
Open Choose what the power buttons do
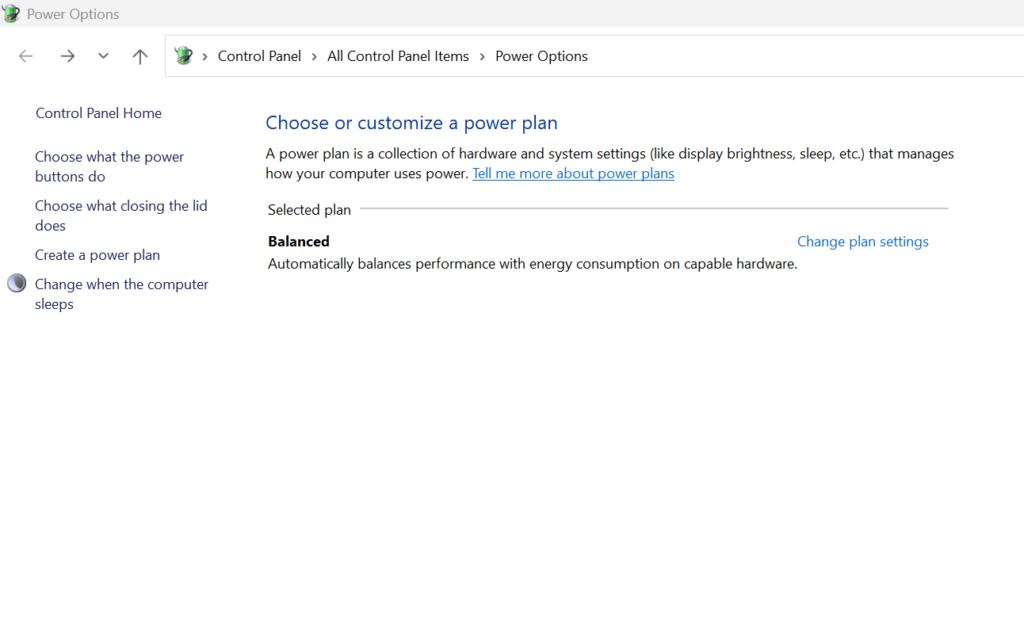coord(109,166)
